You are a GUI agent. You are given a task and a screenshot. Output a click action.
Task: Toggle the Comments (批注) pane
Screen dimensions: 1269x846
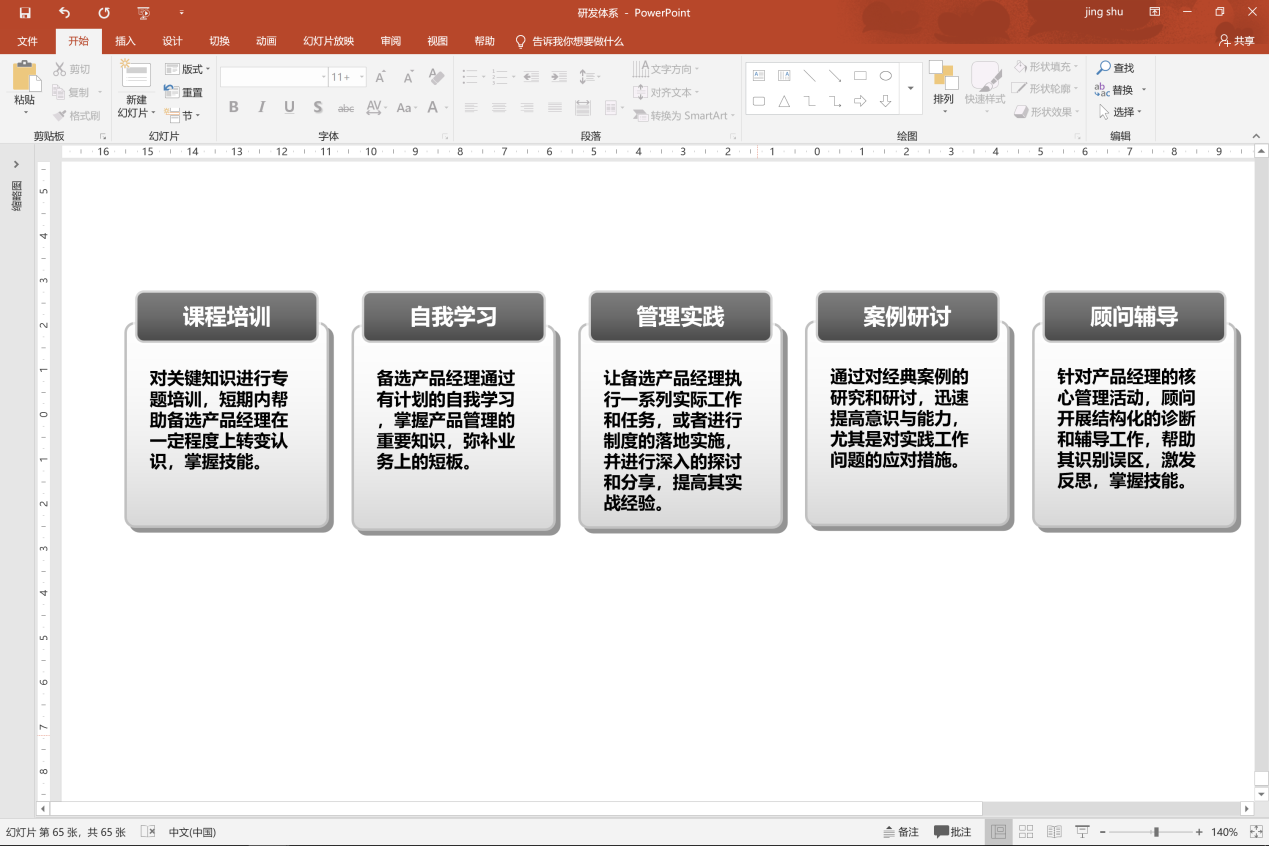tap(952, 832)
